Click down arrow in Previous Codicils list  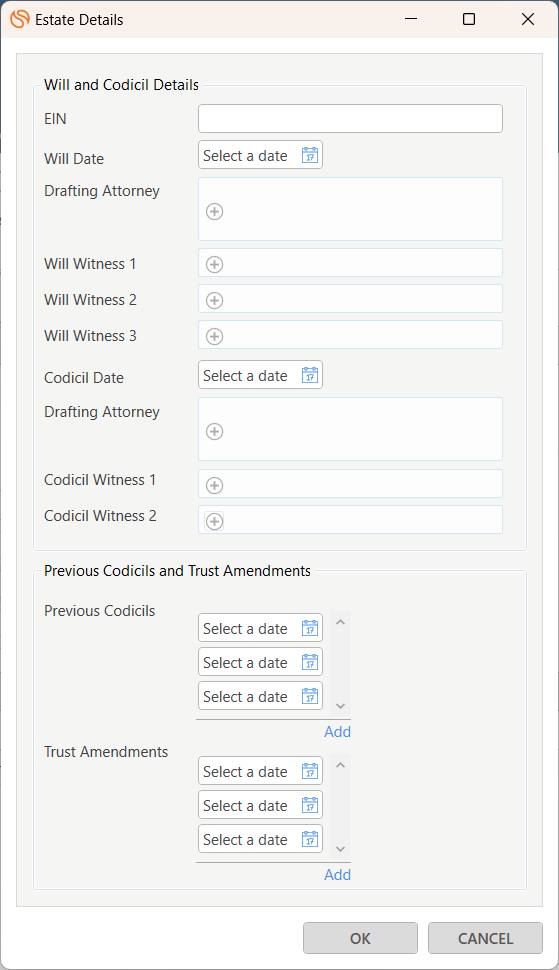(340, 706)
